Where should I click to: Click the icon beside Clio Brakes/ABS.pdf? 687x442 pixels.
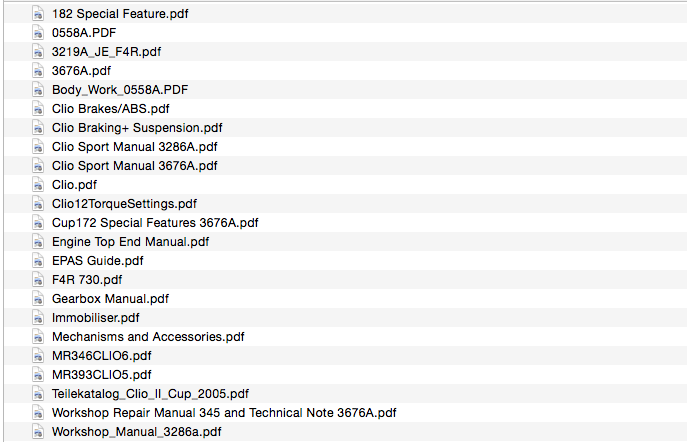point(38,109)
